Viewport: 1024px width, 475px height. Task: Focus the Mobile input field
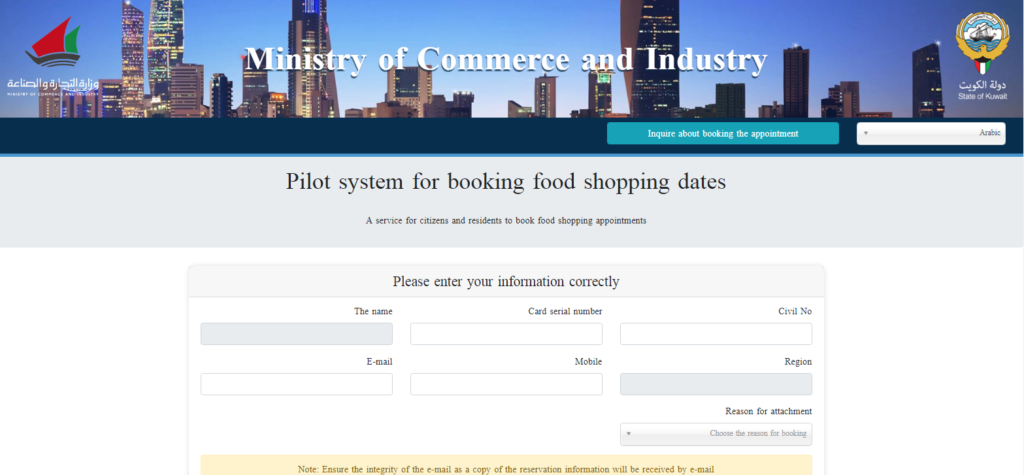coord(506,384)
